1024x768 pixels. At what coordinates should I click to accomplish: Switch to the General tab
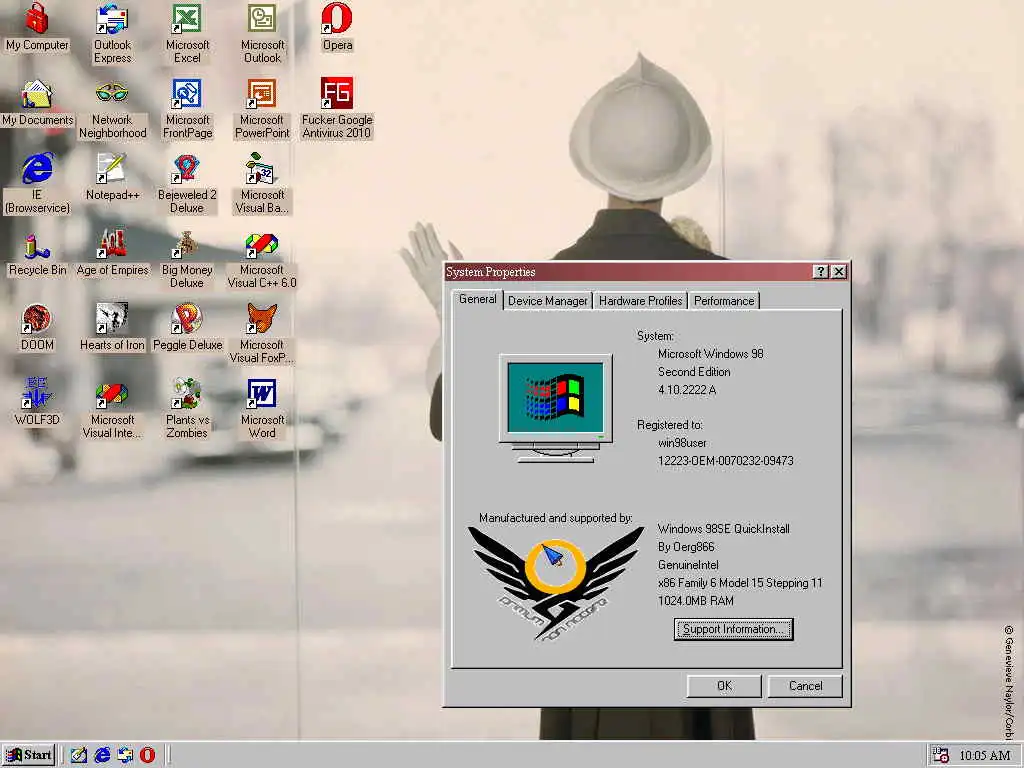pos(477,299)
